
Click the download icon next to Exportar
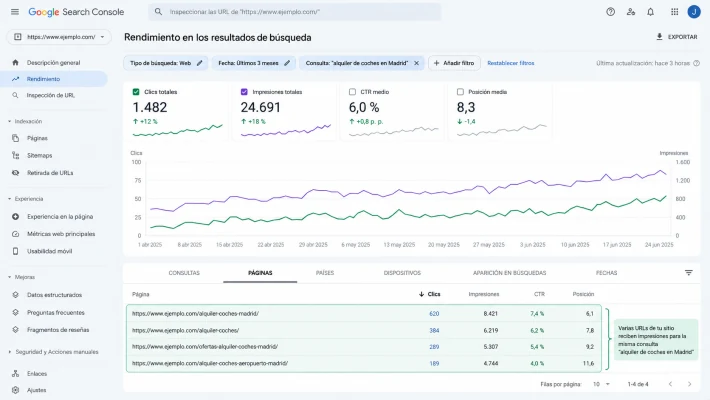coord(659,37)
